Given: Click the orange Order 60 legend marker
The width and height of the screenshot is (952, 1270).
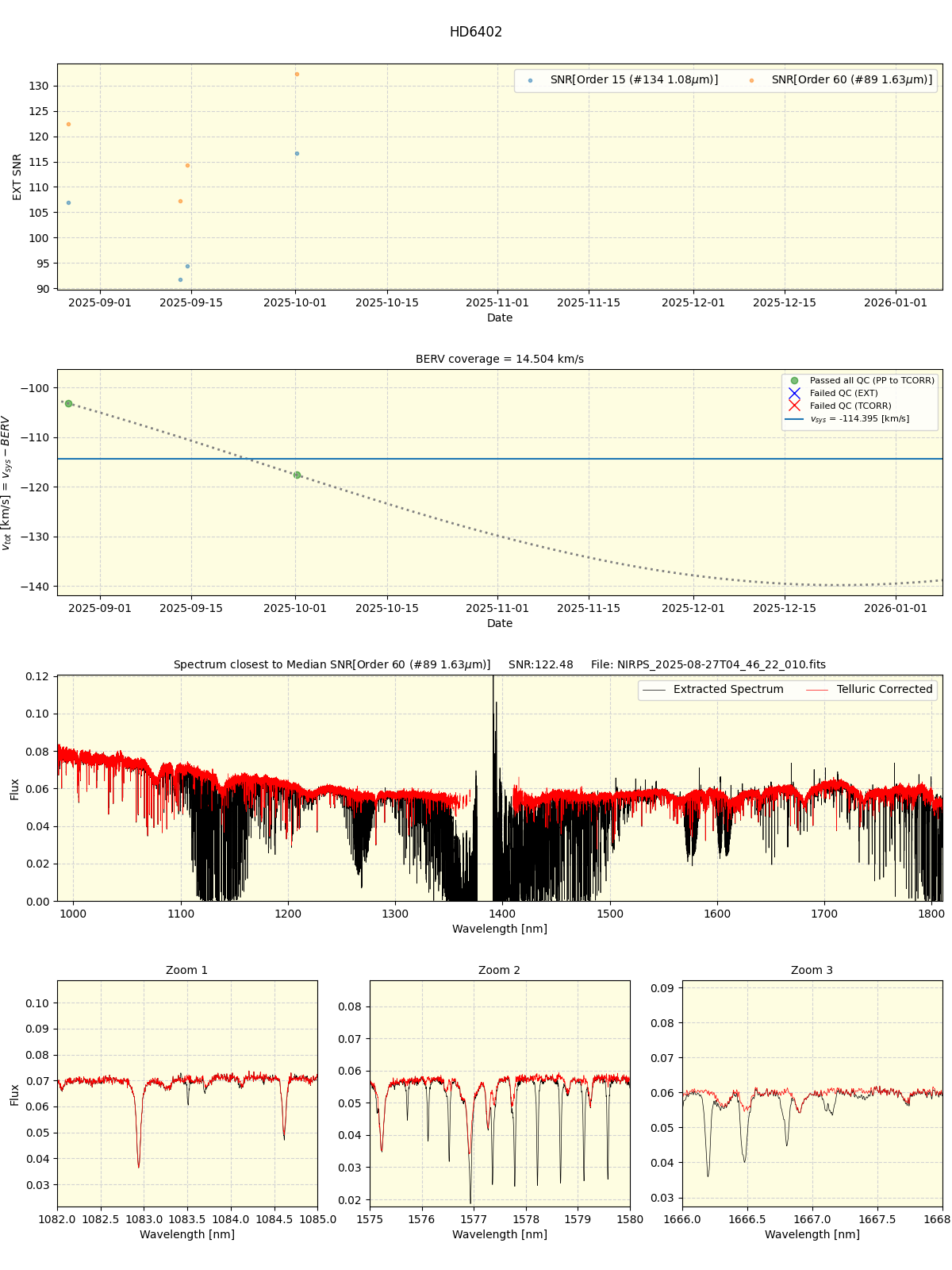Looking at the screenshot, I should click(x=751, y=80).
